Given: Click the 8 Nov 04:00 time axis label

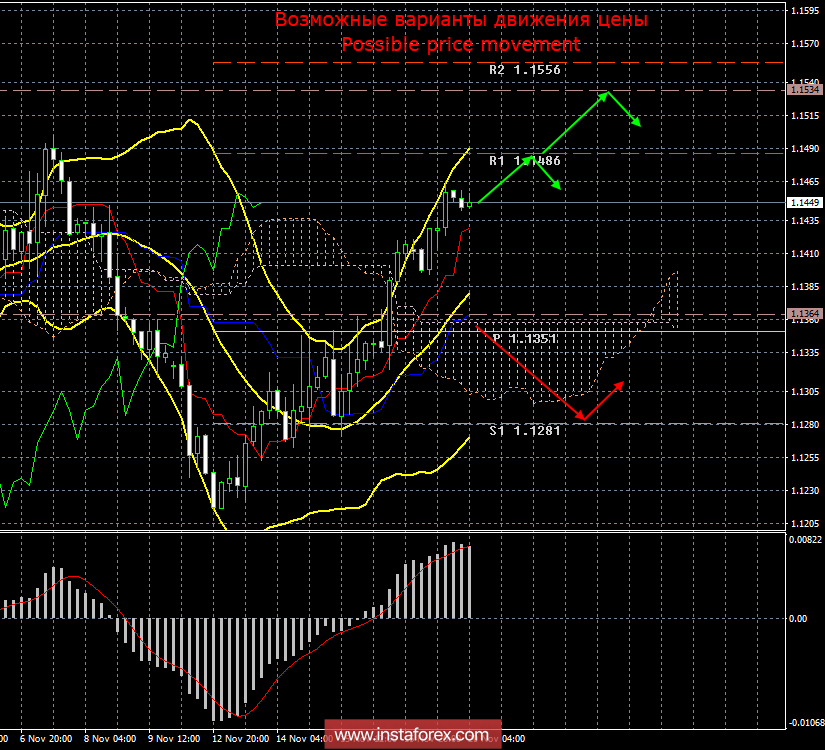Looking at the screenshot, I should [110, 739].
